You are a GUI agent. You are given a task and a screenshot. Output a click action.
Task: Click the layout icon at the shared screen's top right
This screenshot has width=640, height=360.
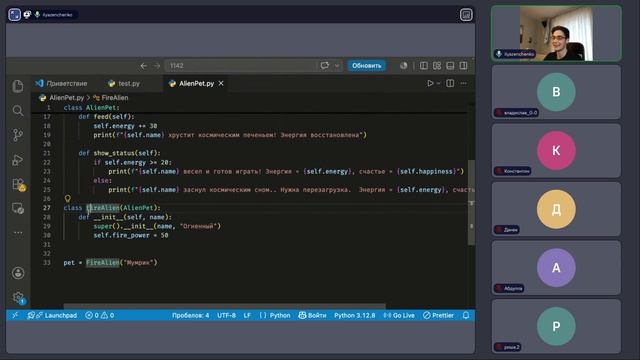tap(466, 15)
